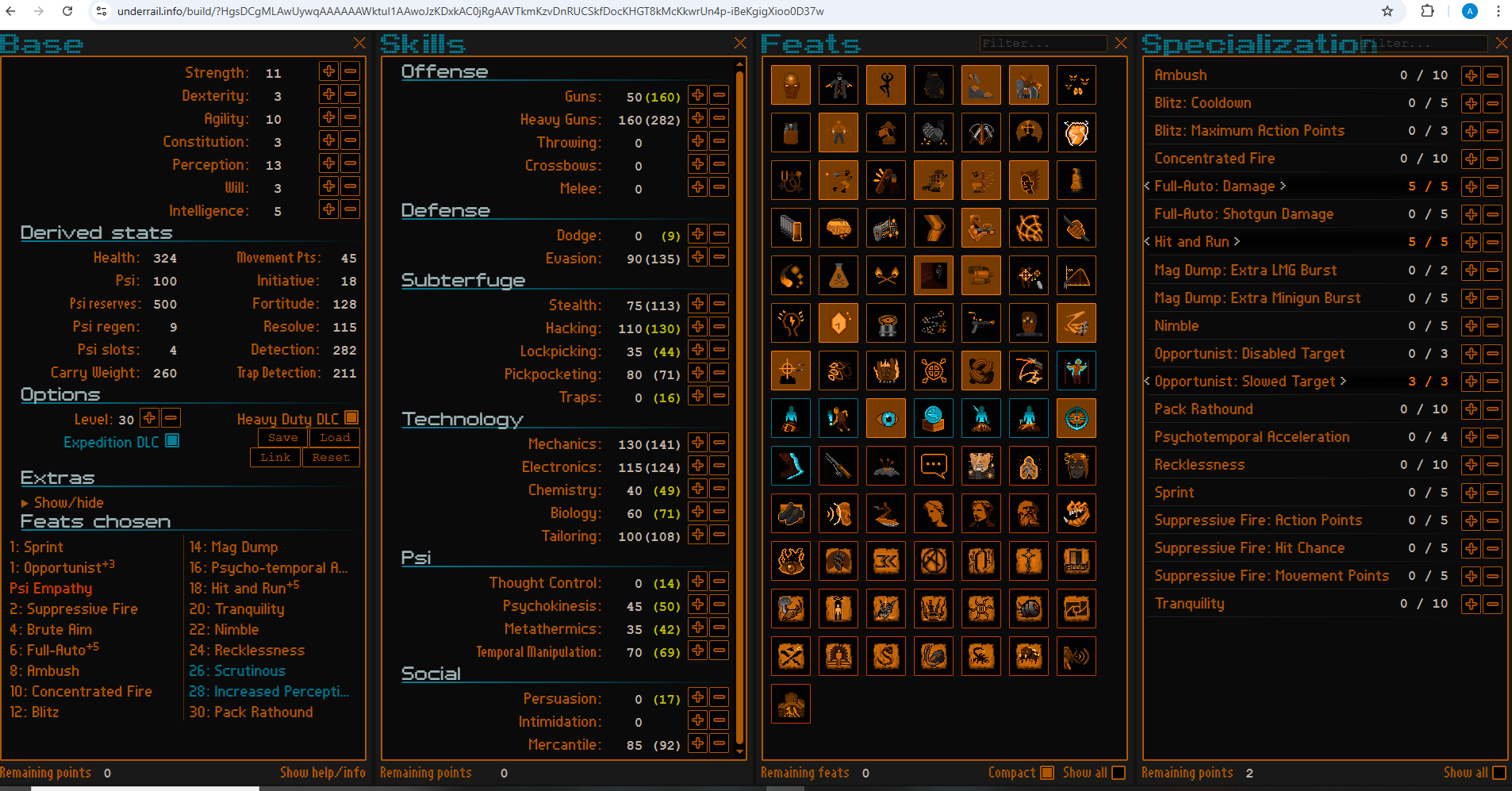Select the anarchy symbol feat icon
This screenshot has height=791, width=1512.
point(934,562)
